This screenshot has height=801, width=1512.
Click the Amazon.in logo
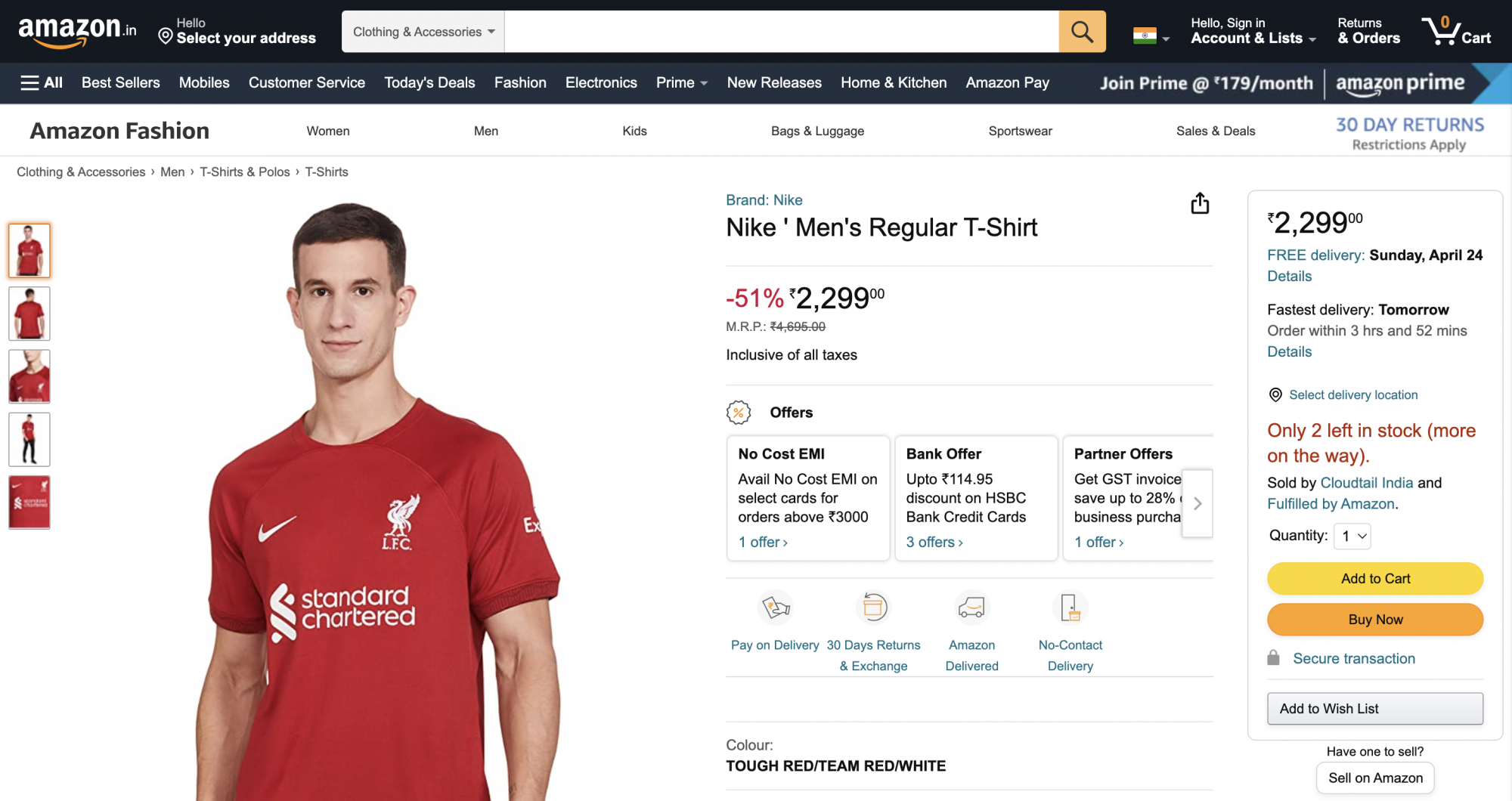point(77,32)
